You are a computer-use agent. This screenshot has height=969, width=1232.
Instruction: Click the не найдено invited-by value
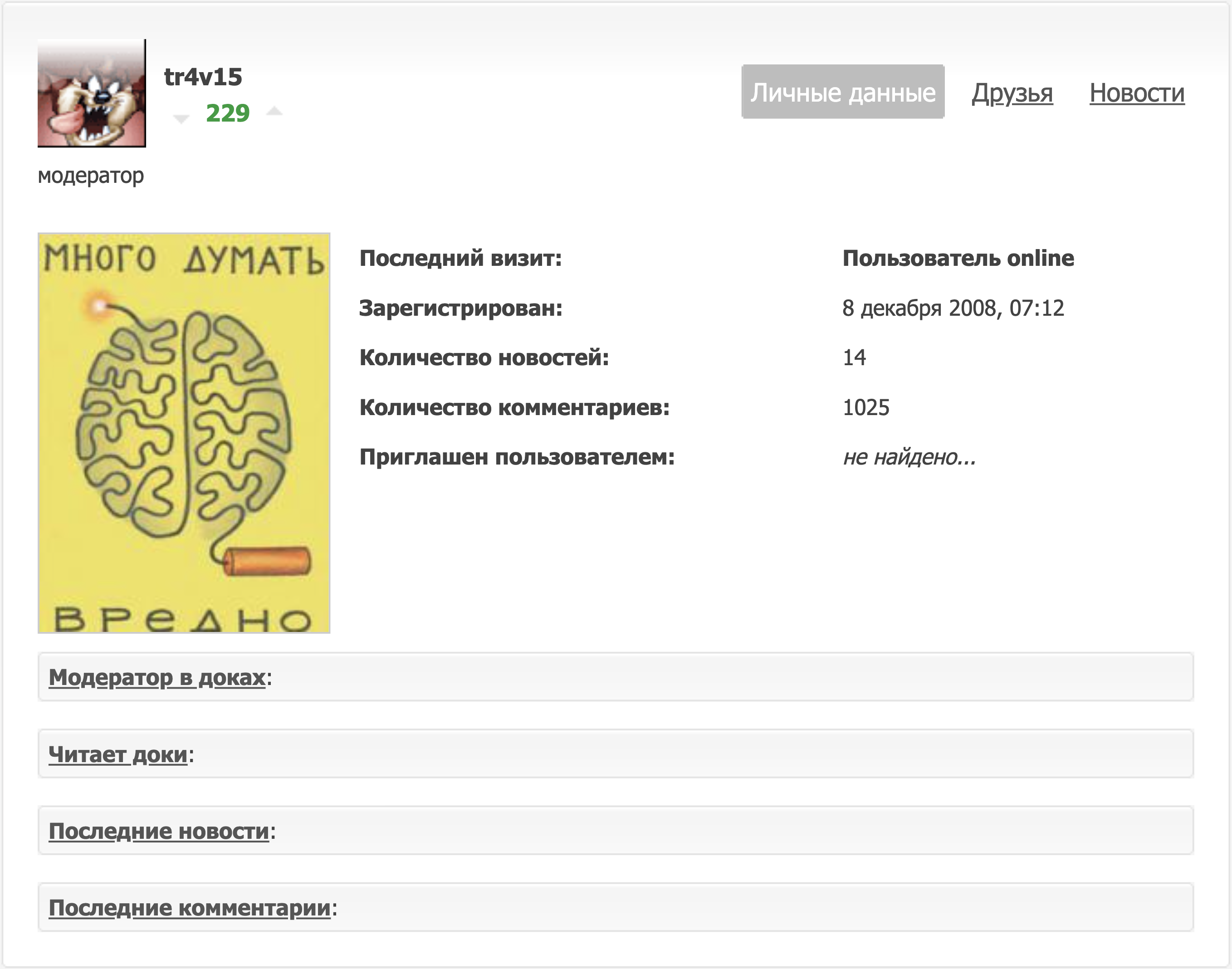(909, 457)
